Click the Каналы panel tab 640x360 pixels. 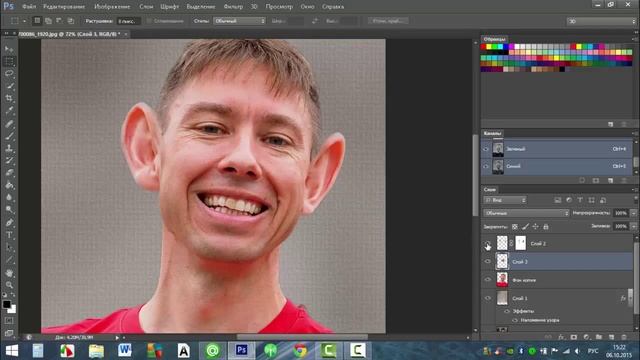(x=492, y=133)
